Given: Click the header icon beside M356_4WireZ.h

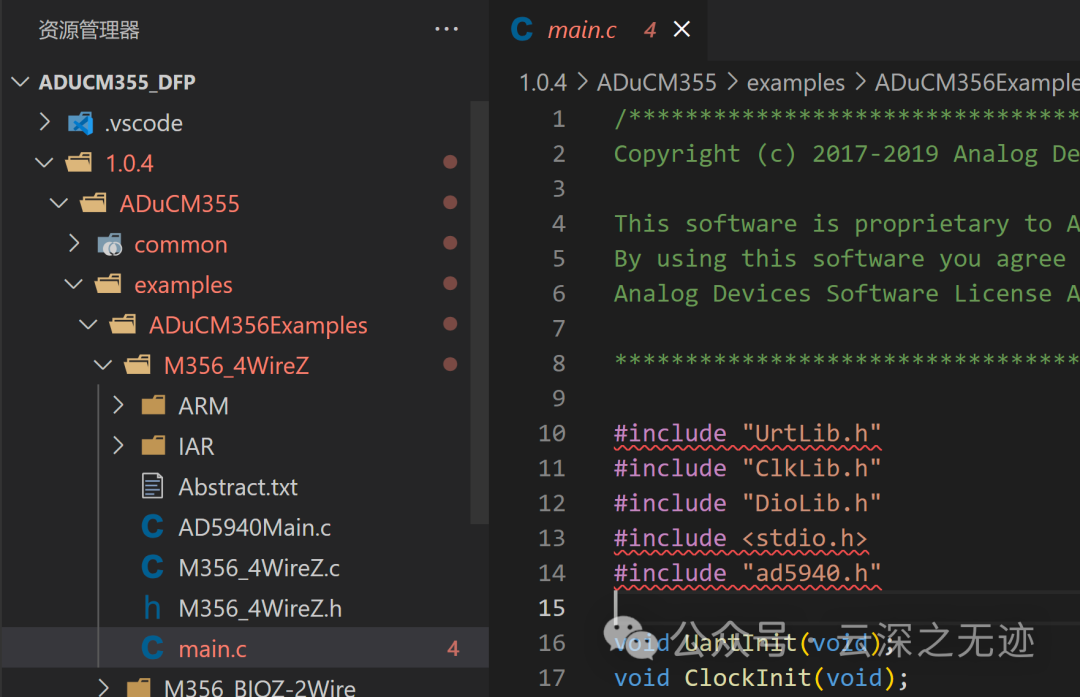Looking at the screenshot, I should (x=152, y=609).
